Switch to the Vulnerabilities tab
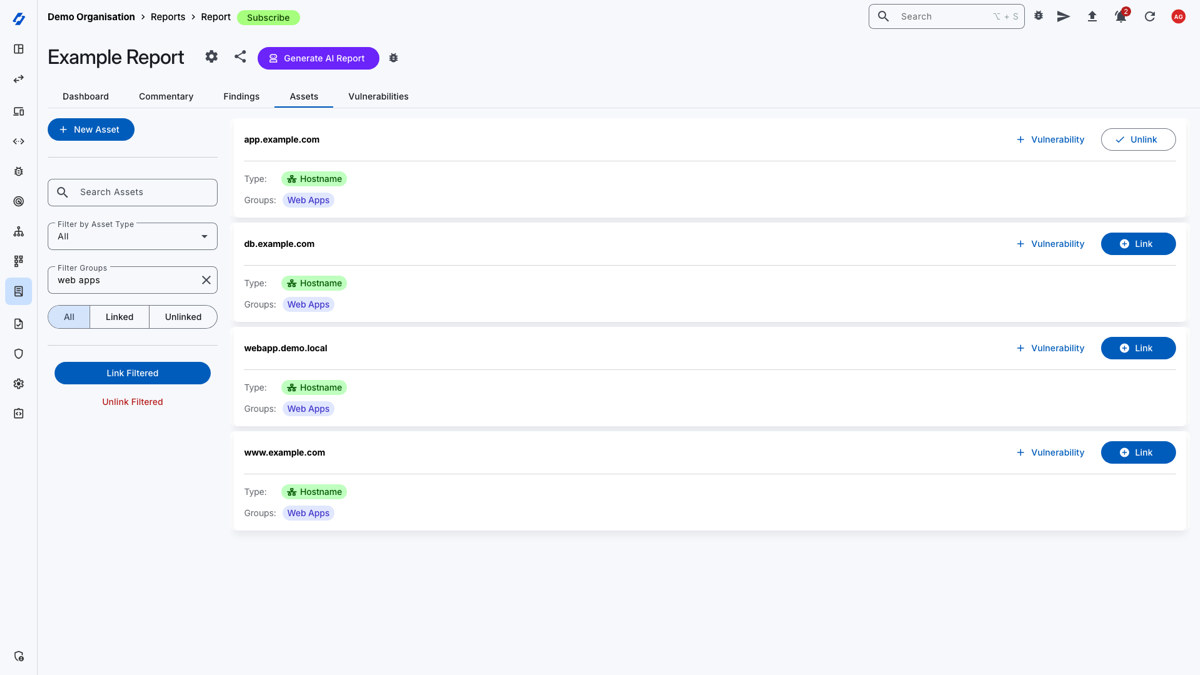This screenshot has width=1200, height=675. [x=377, y=96]
